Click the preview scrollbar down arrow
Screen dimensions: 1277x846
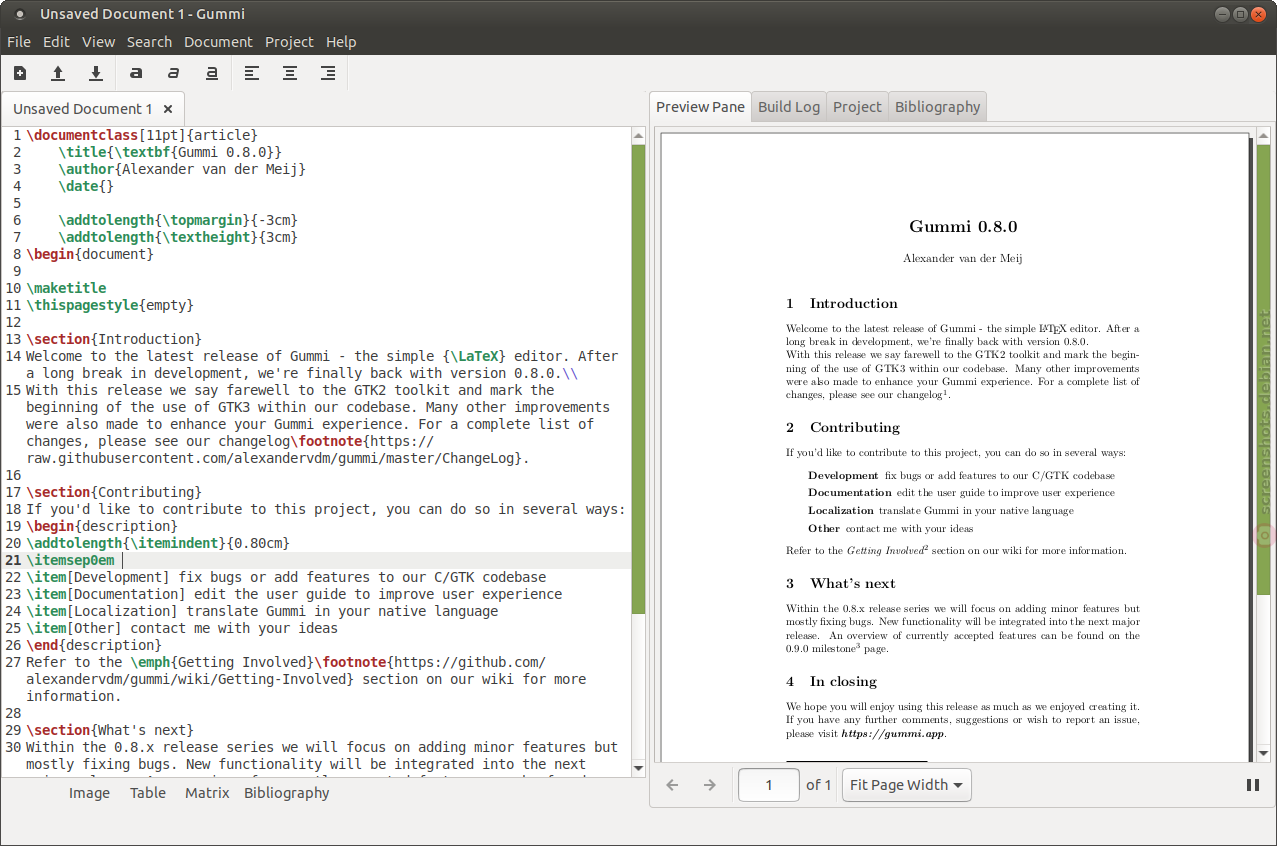(x=1264, y=753)
